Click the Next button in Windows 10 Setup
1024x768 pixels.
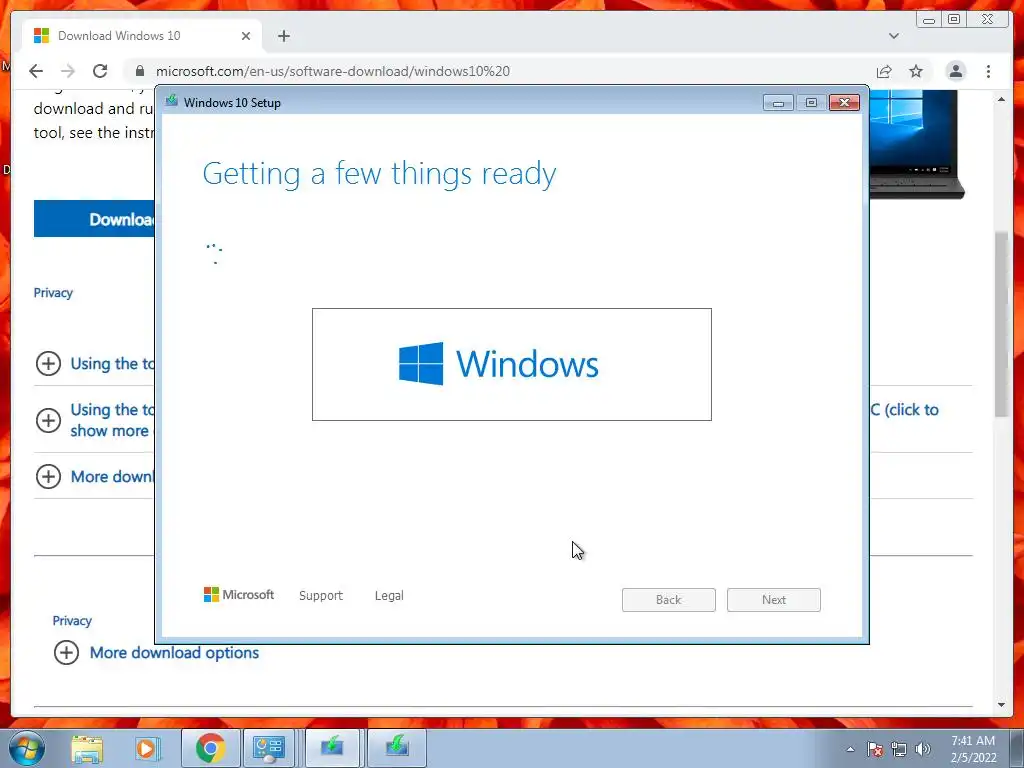click(773, 600)
